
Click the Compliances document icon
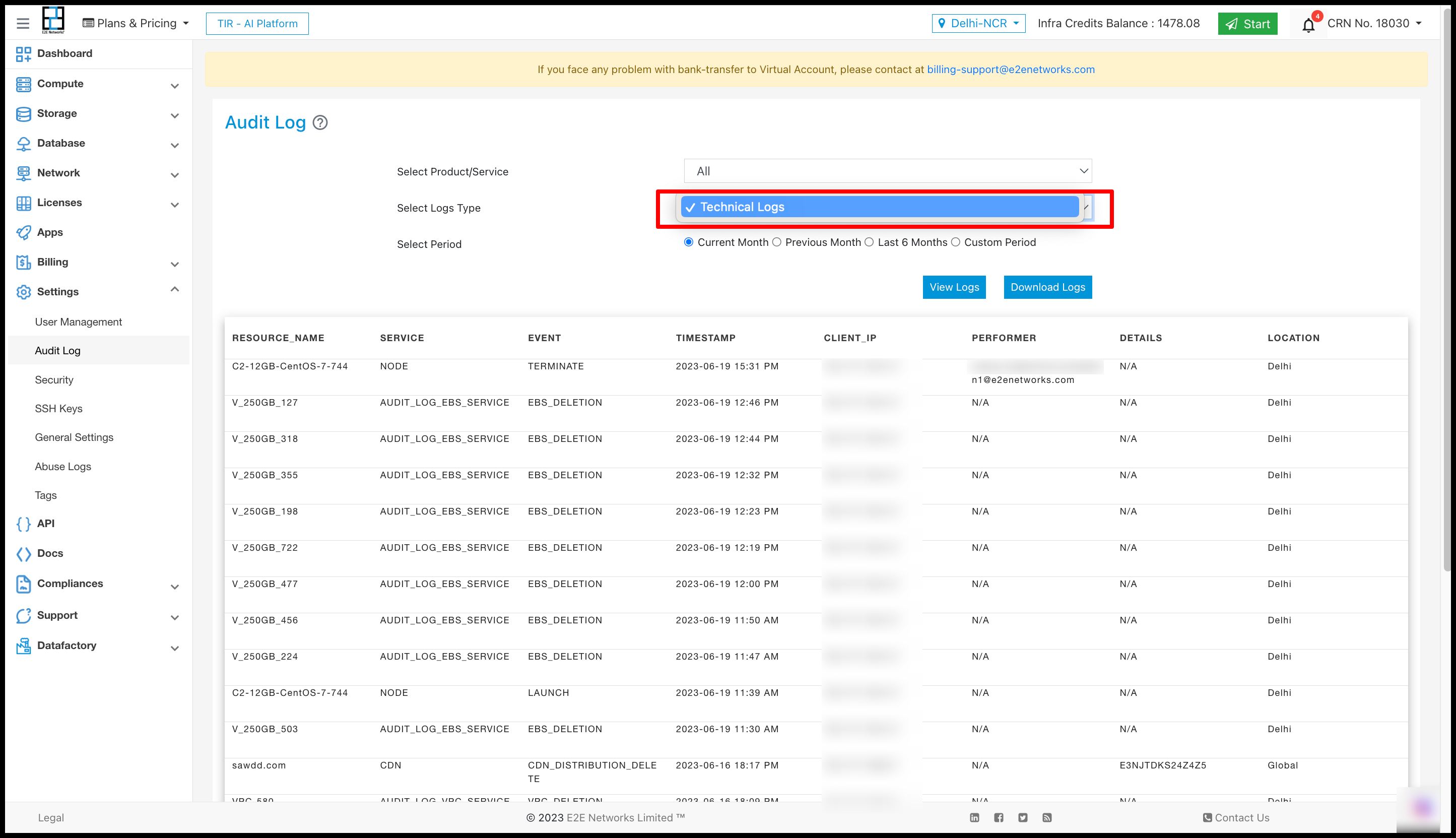pos(24,584)
